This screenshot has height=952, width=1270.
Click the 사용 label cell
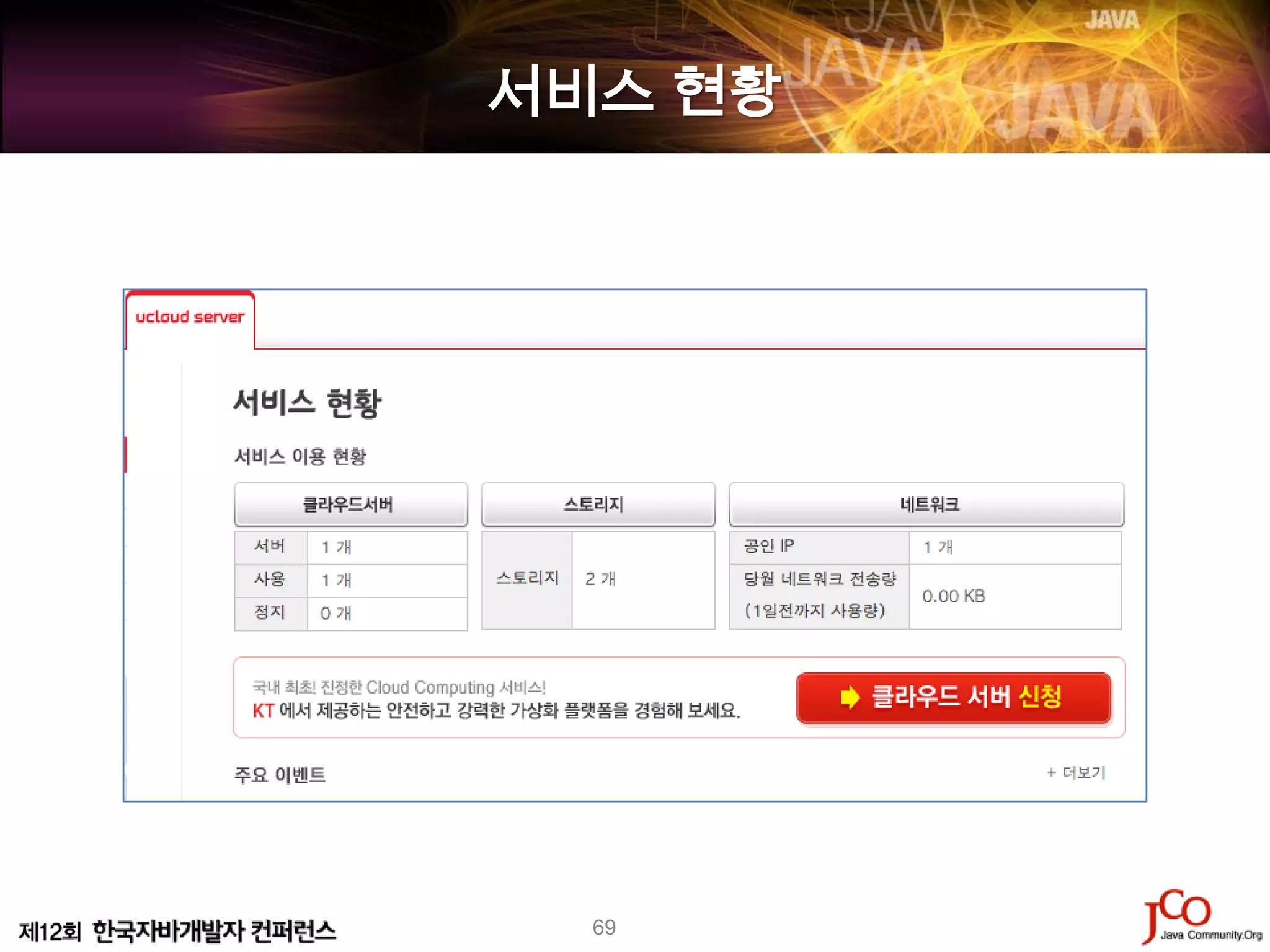tap(270, 581)
